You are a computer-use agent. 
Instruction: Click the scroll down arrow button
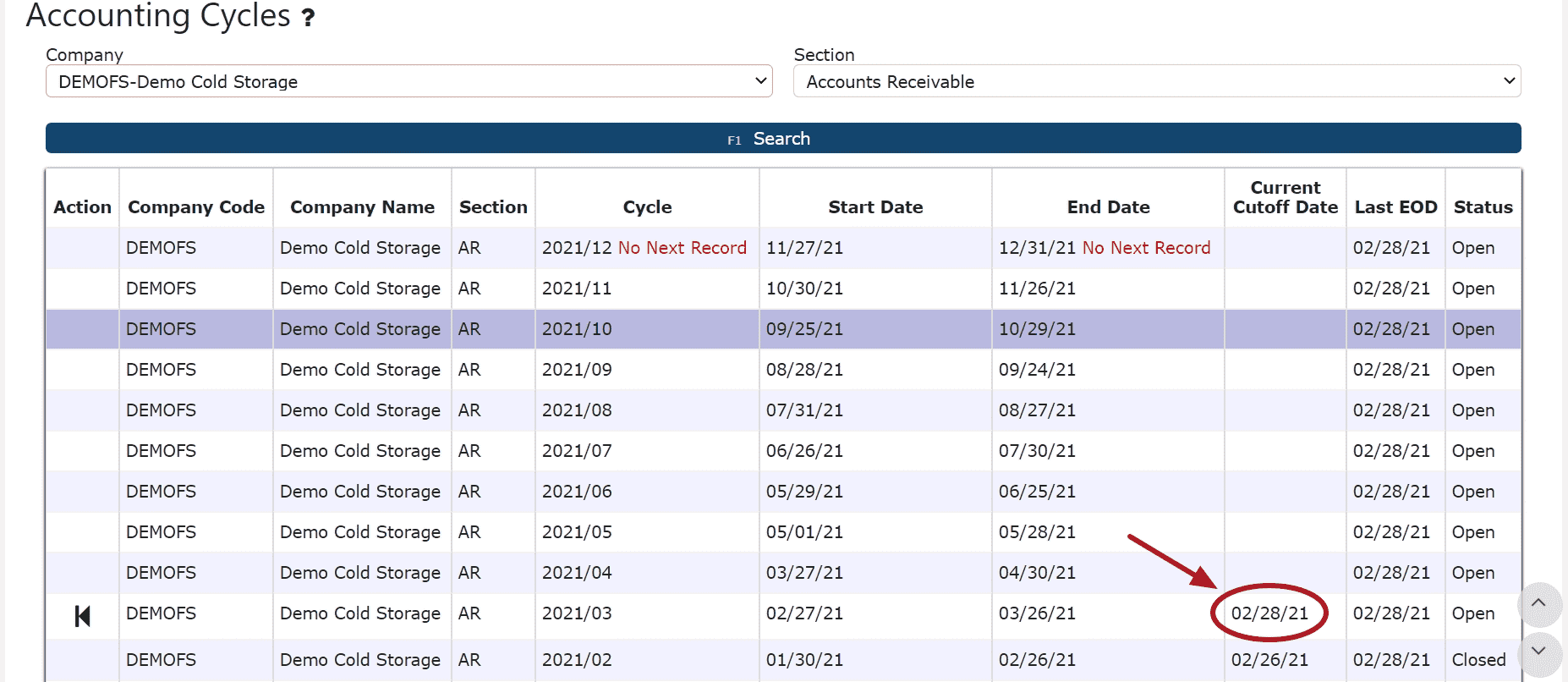[1538, 653]
